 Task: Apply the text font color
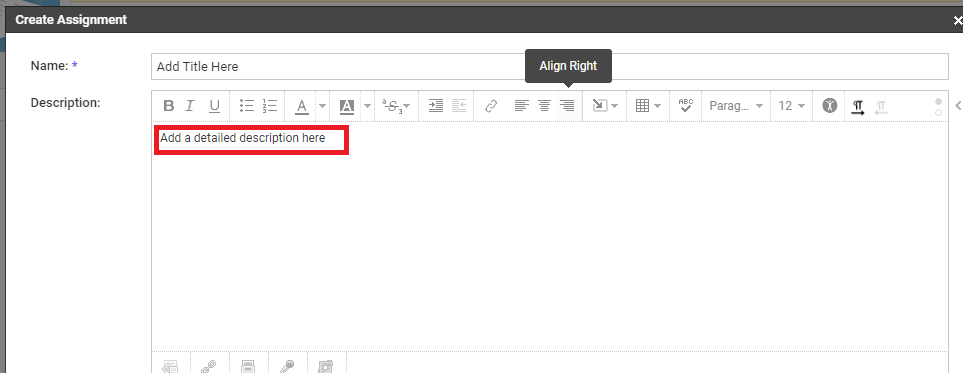tap(302, 106)
